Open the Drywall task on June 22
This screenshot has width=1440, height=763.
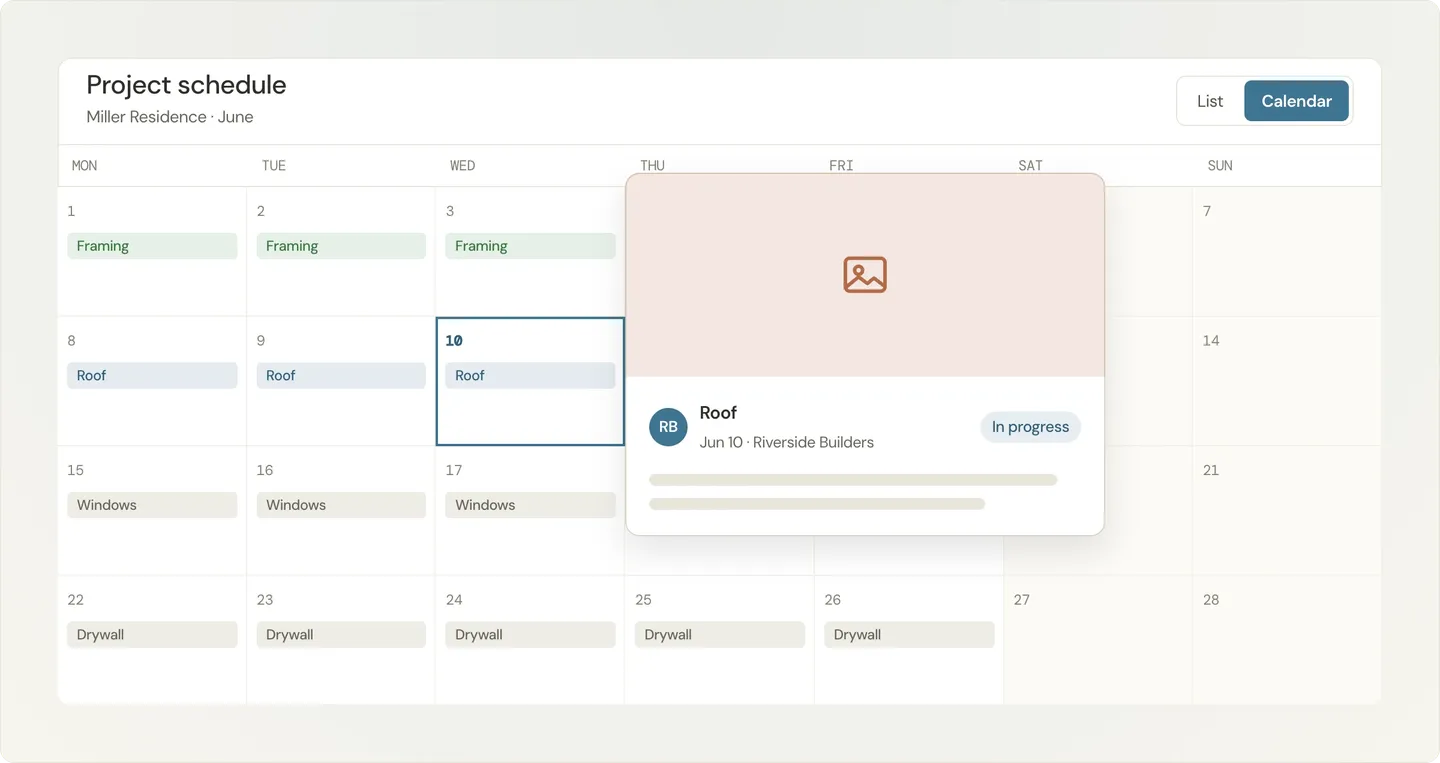click(152, 635)
